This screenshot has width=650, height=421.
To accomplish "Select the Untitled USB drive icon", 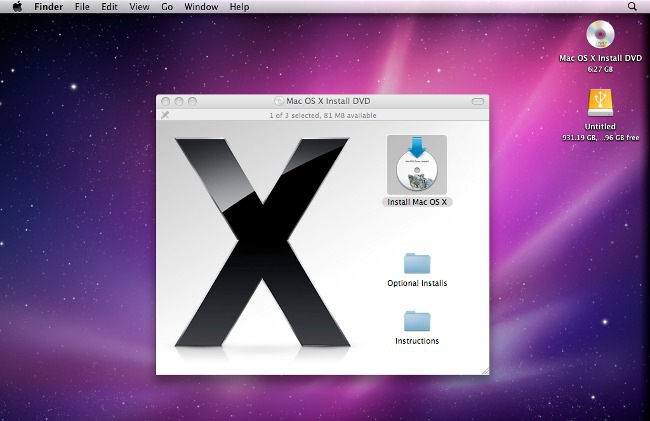I will coord(600,103).
